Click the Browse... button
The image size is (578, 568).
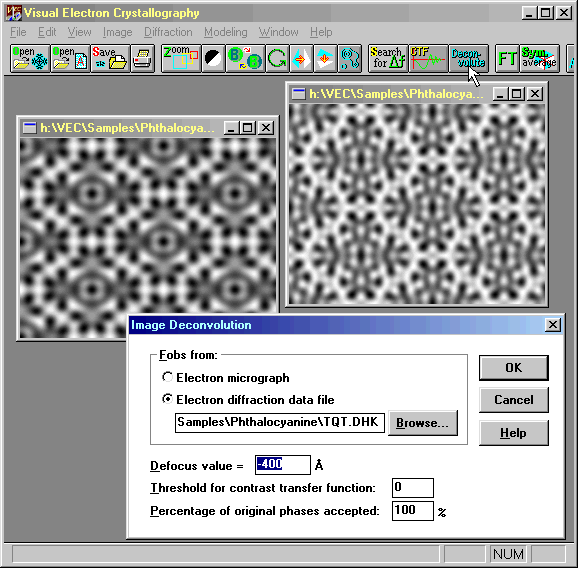click(423, 423)
